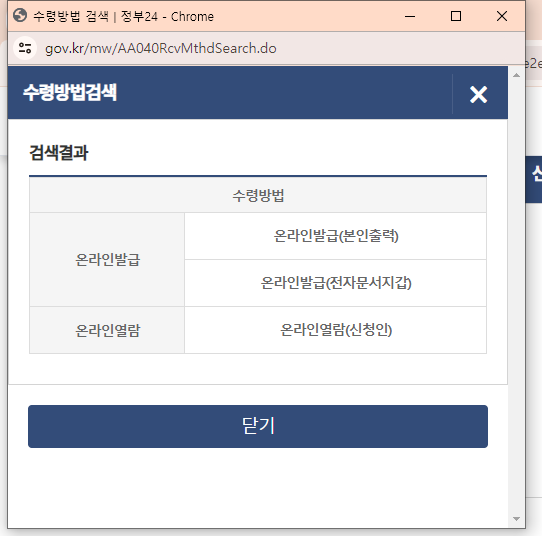
Task: Click the 수령방법 table header
Action: [x=258, y=195]
